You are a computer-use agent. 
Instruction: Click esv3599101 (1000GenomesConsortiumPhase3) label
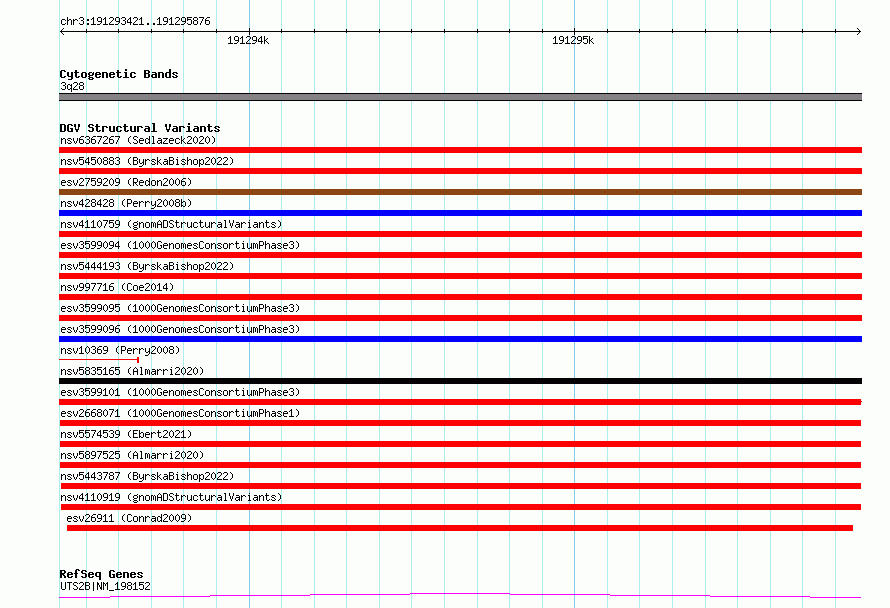tap(180, 392)
